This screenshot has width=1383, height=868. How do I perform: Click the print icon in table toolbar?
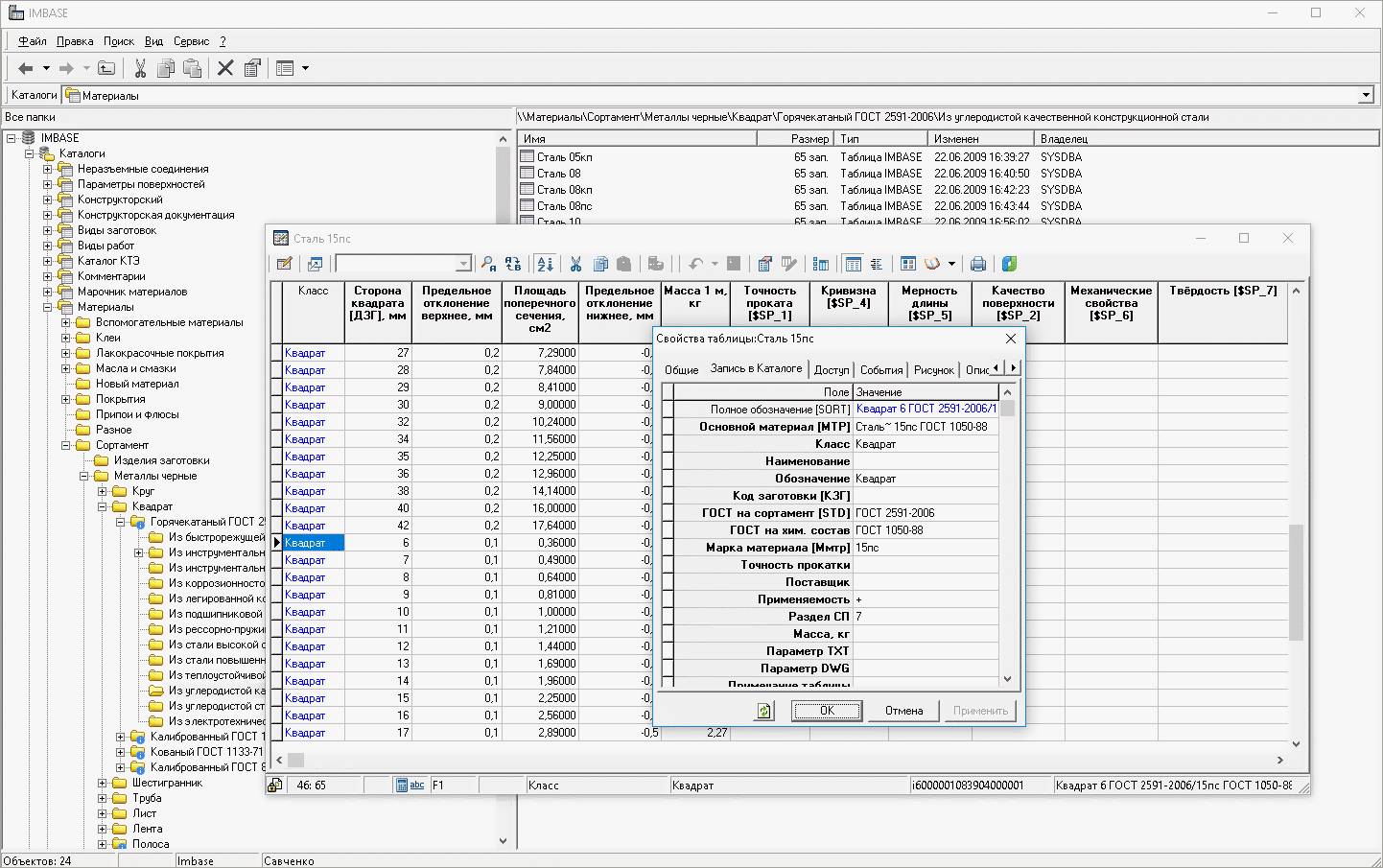point(977,264)
